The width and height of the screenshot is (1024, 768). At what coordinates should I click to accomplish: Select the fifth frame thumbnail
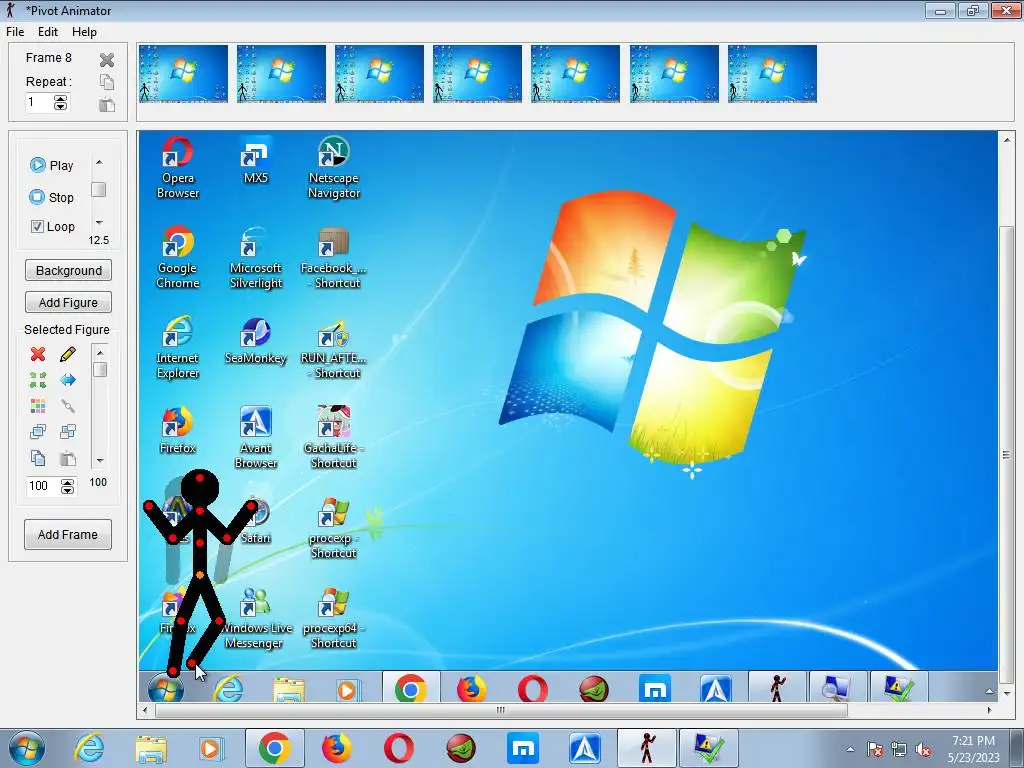coord(575,74)
